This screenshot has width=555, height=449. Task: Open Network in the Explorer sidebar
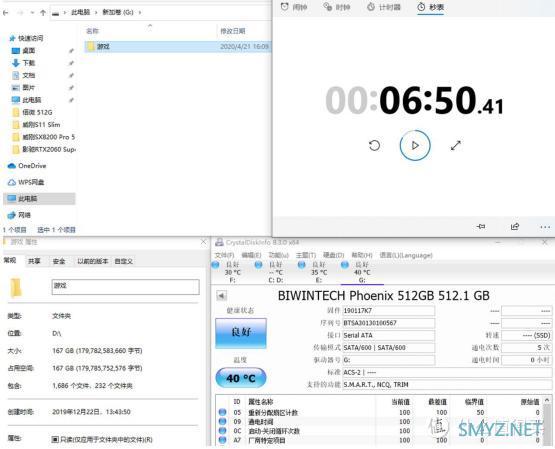click(x=20, y=215)
